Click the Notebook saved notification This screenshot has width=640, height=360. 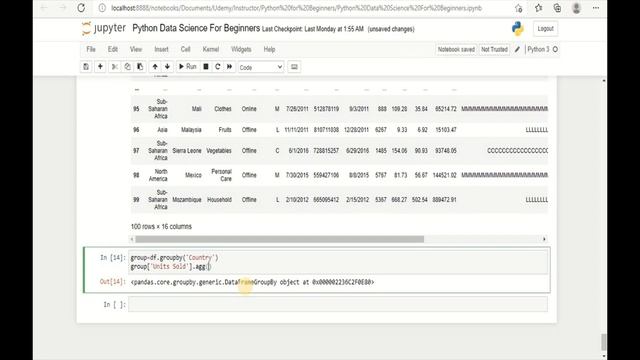point(456,49)
